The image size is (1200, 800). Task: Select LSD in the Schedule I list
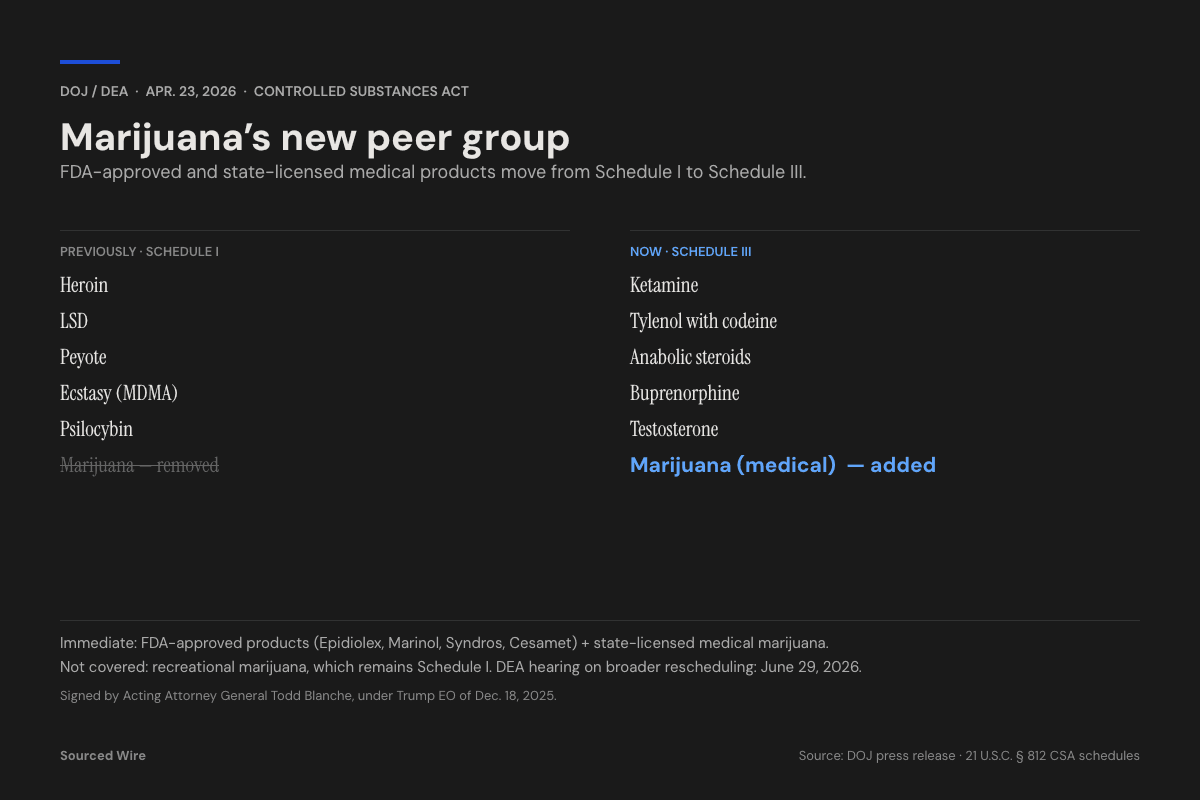(74, 321)
